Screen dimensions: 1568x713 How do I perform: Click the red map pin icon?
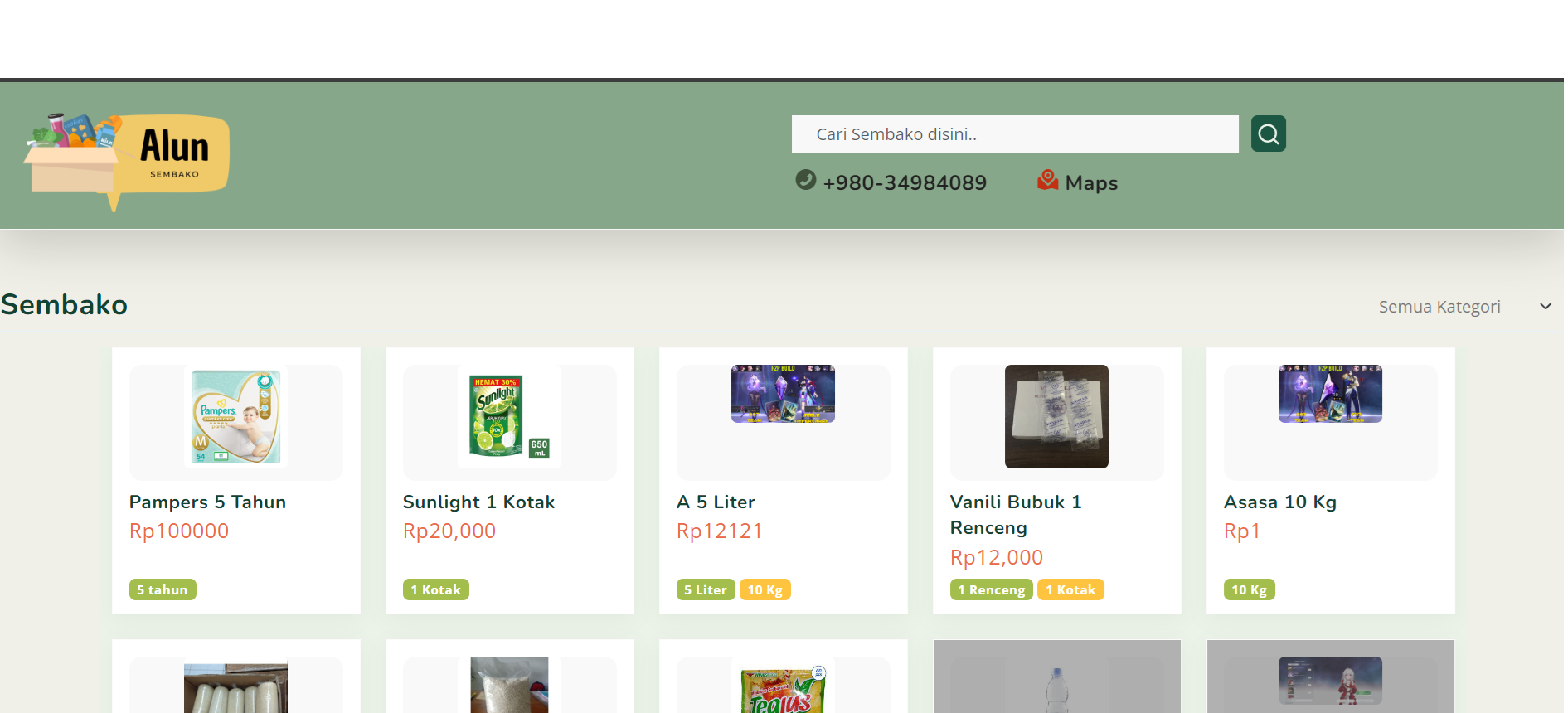[x=1047, y=180]
